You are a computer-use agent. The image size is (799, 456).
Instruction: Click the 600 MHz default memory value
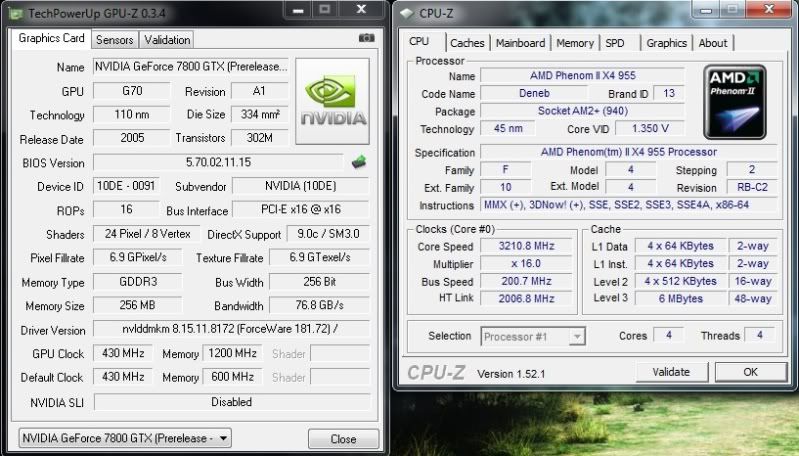point(232,377)
